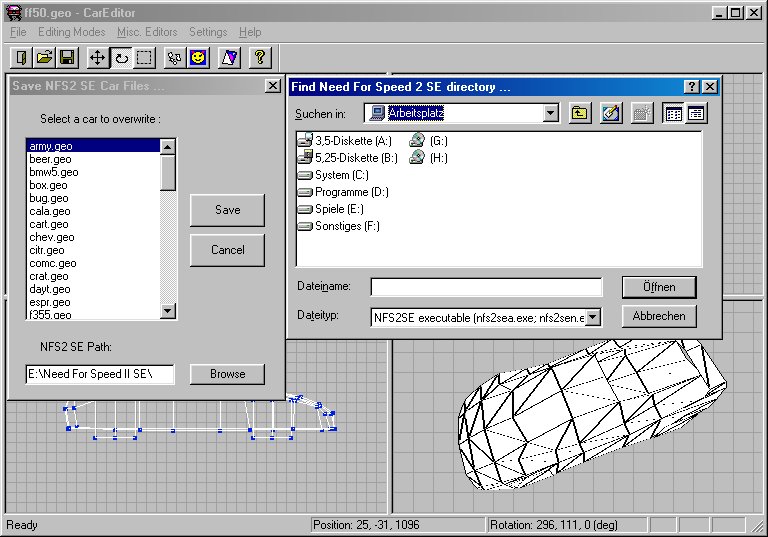Select the CD drive (H:)
The image size is (768, 537).
[429, 158]
